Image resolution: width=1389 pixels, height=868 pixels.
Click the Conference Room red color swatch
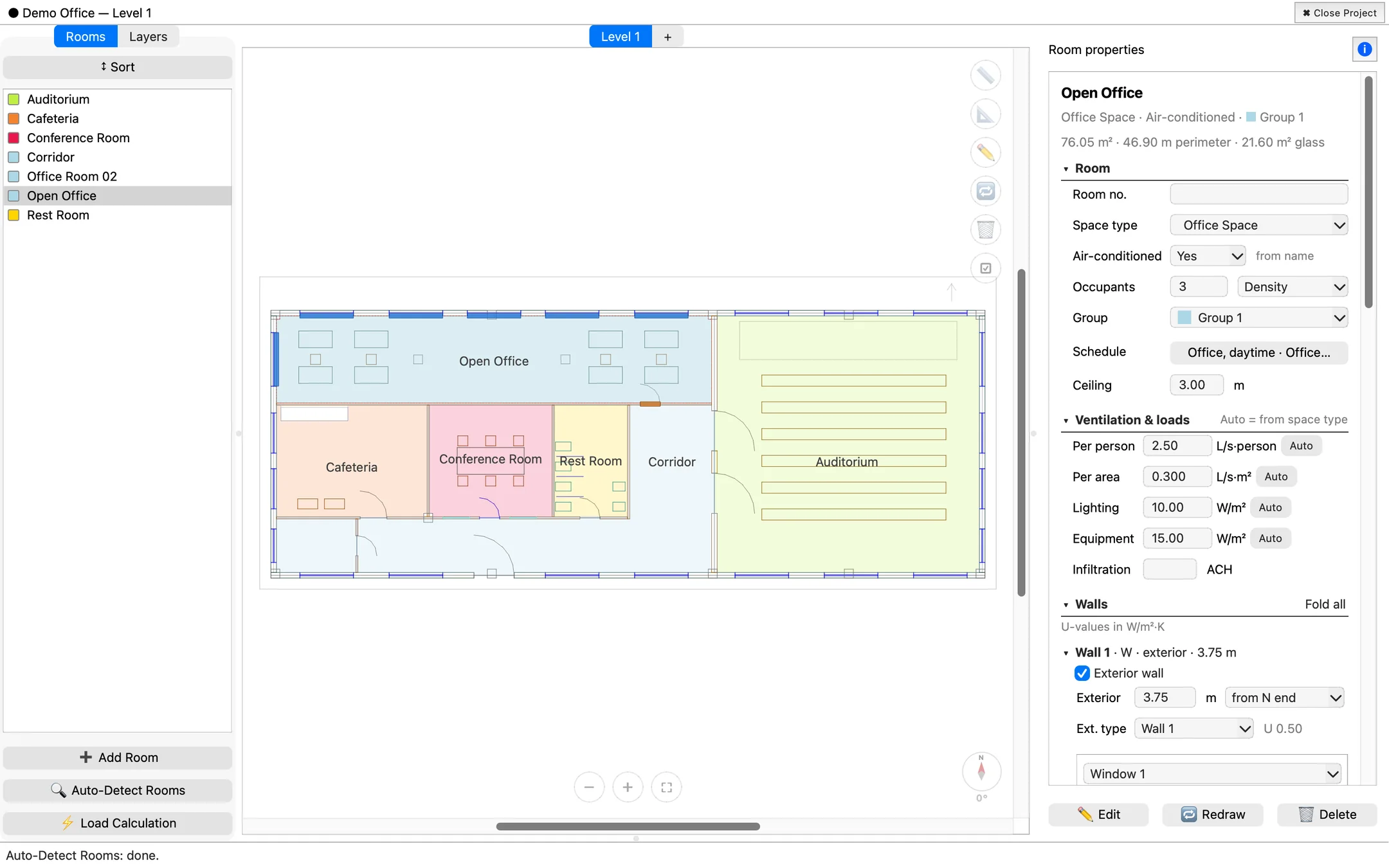(x=14, y=138)
